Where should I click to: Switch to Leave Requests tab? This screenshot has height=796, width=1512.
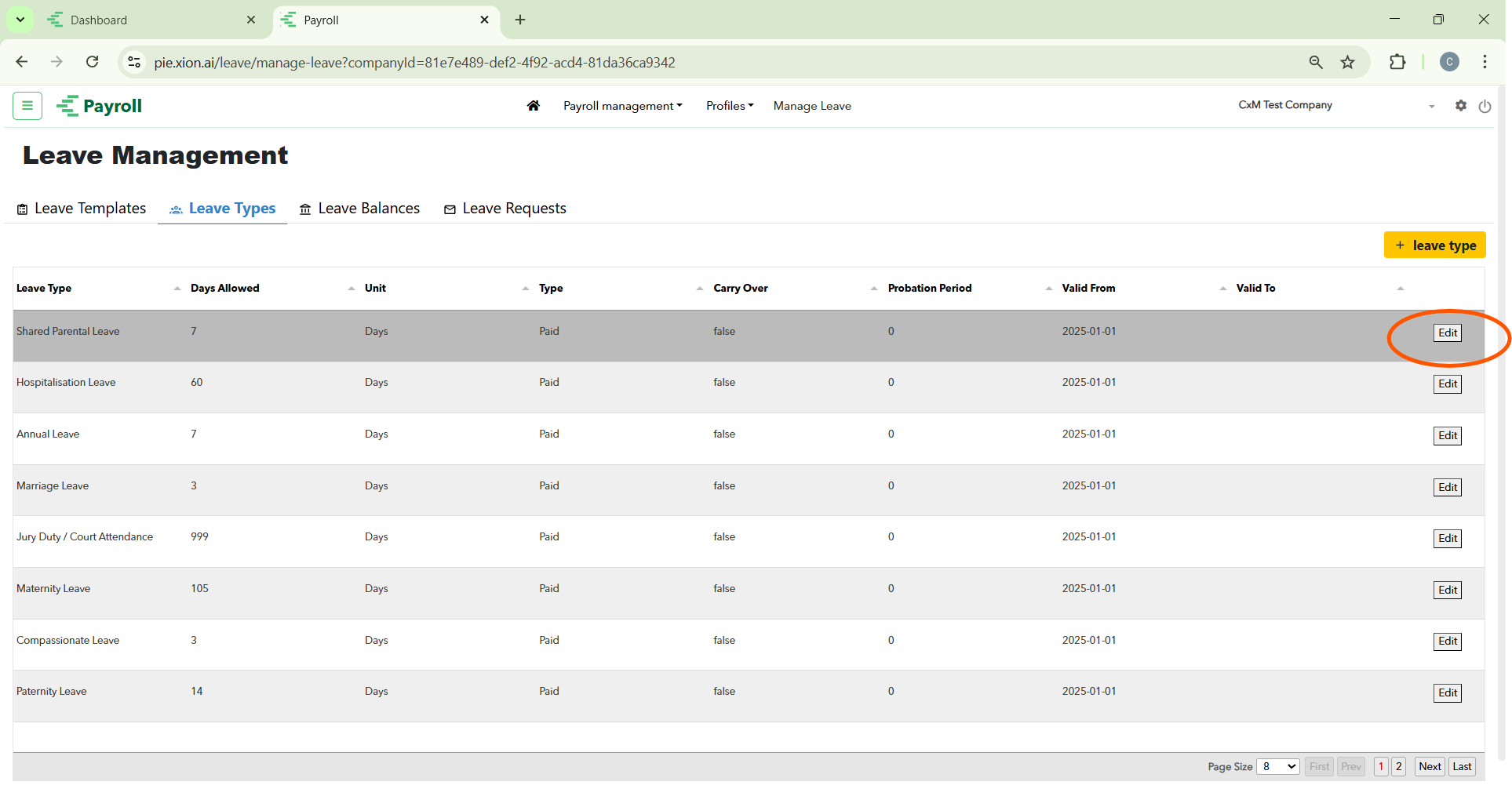click(505, 209)
